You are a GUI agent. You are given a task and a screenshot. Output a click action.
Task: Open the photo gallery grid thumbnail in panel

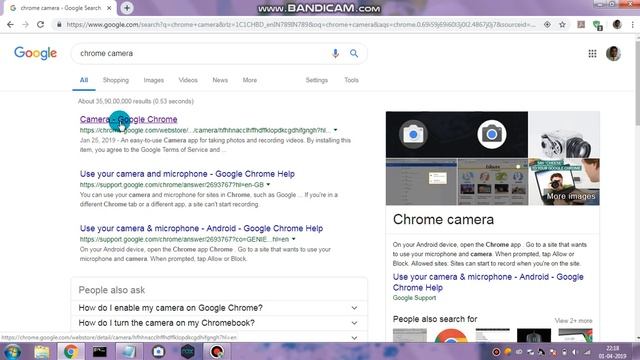493,182
